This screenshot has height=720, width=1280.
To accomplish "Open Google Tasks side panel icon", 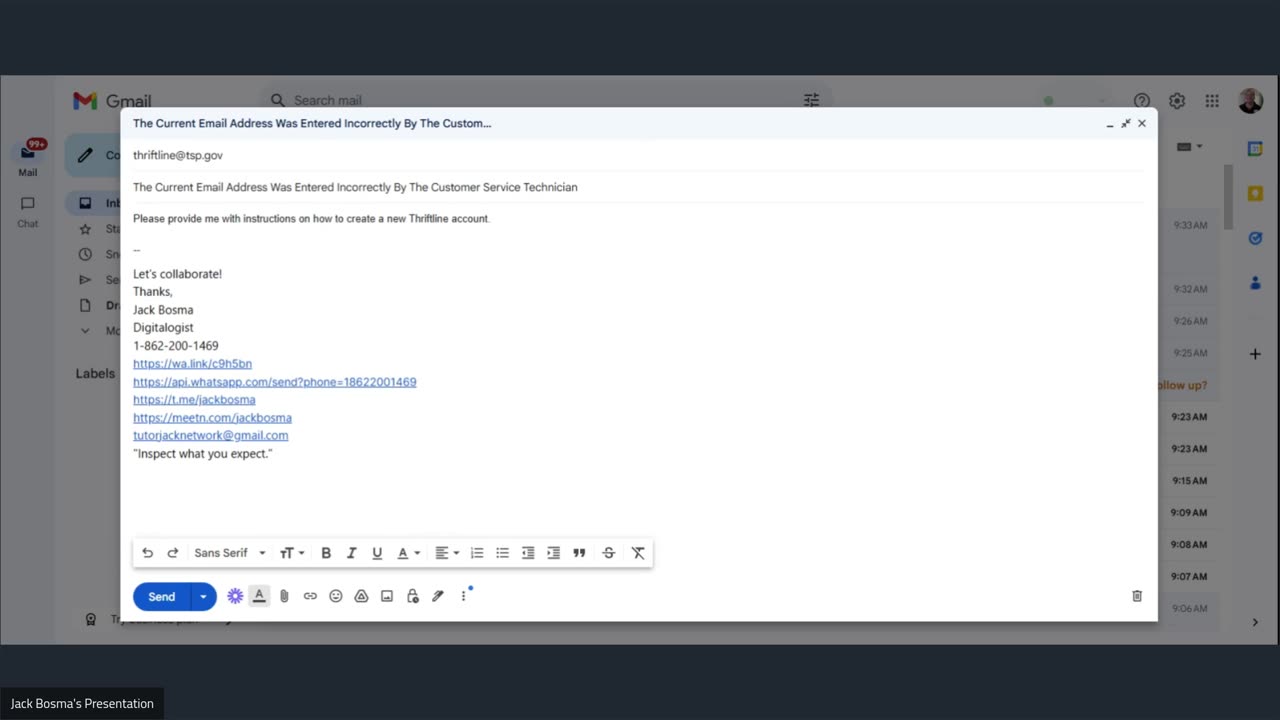I will click(x=1255, y=238).
